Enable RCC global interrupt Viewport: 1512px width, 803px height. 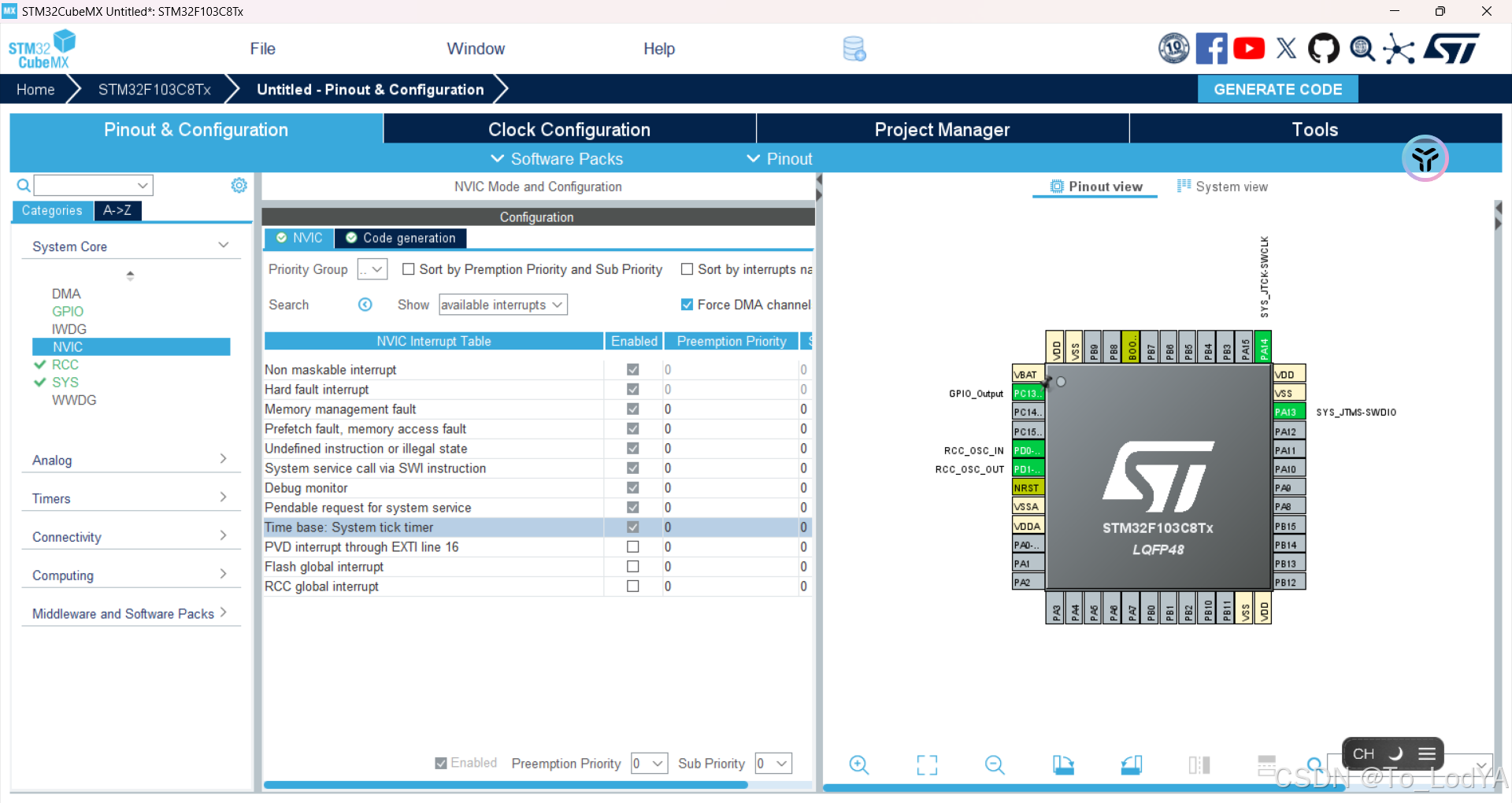point(632,586)
